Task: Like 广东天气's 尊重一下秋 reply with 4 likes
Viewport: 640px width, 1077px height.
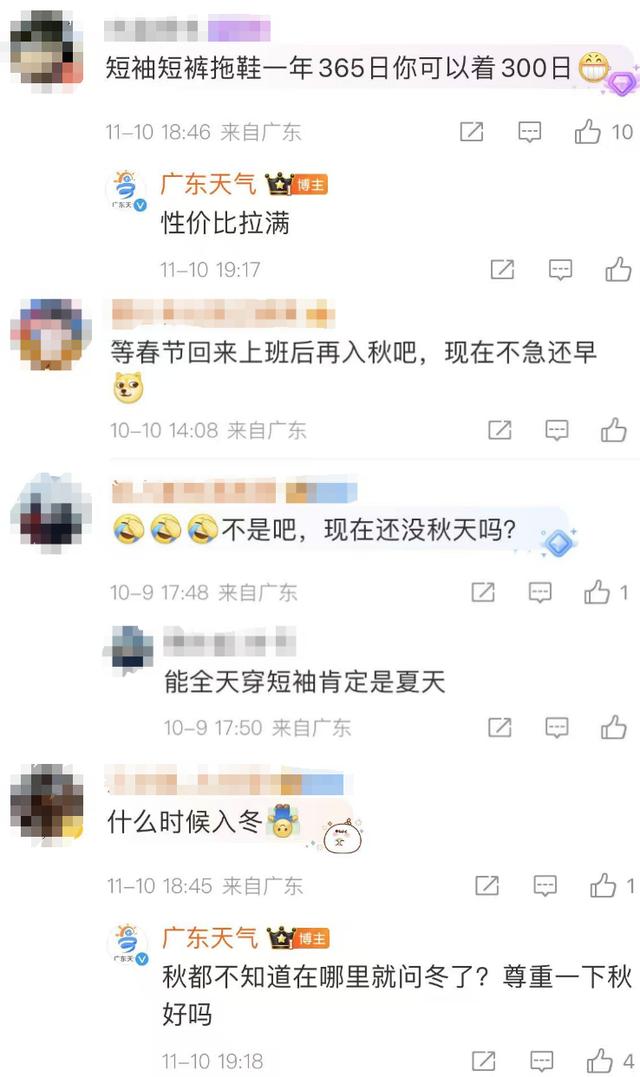Action: 599,1061
